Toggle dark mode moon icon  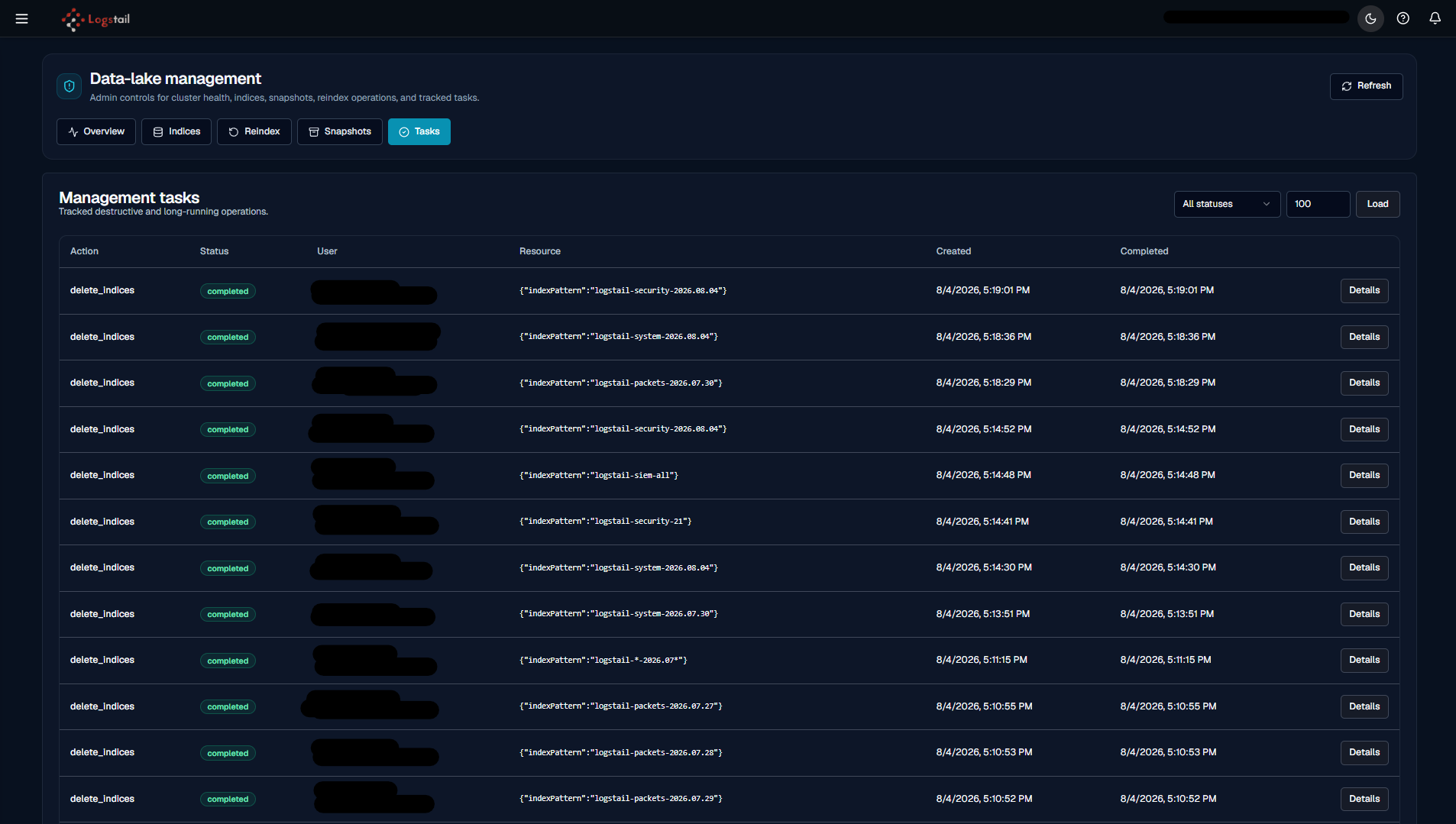point(1370,18)
